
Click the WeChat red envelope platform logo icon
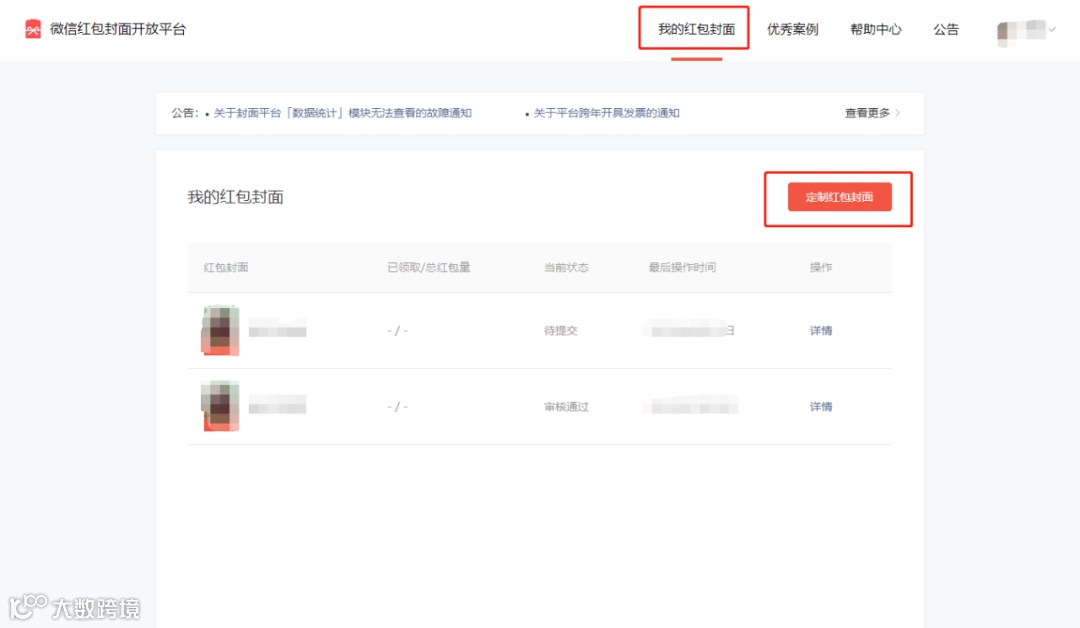point(32,29)
